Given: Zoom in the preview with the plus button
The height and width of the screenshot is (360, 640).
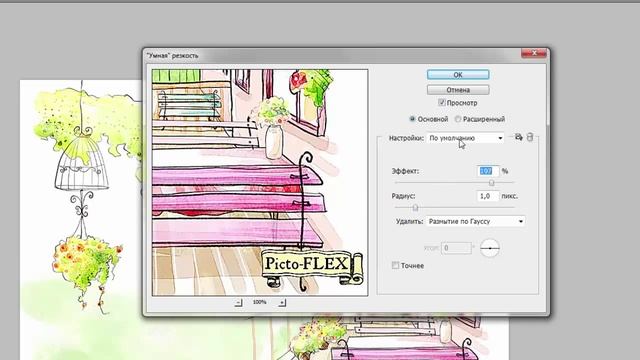Looking at the screenshot, I should (x=282, y=302).
